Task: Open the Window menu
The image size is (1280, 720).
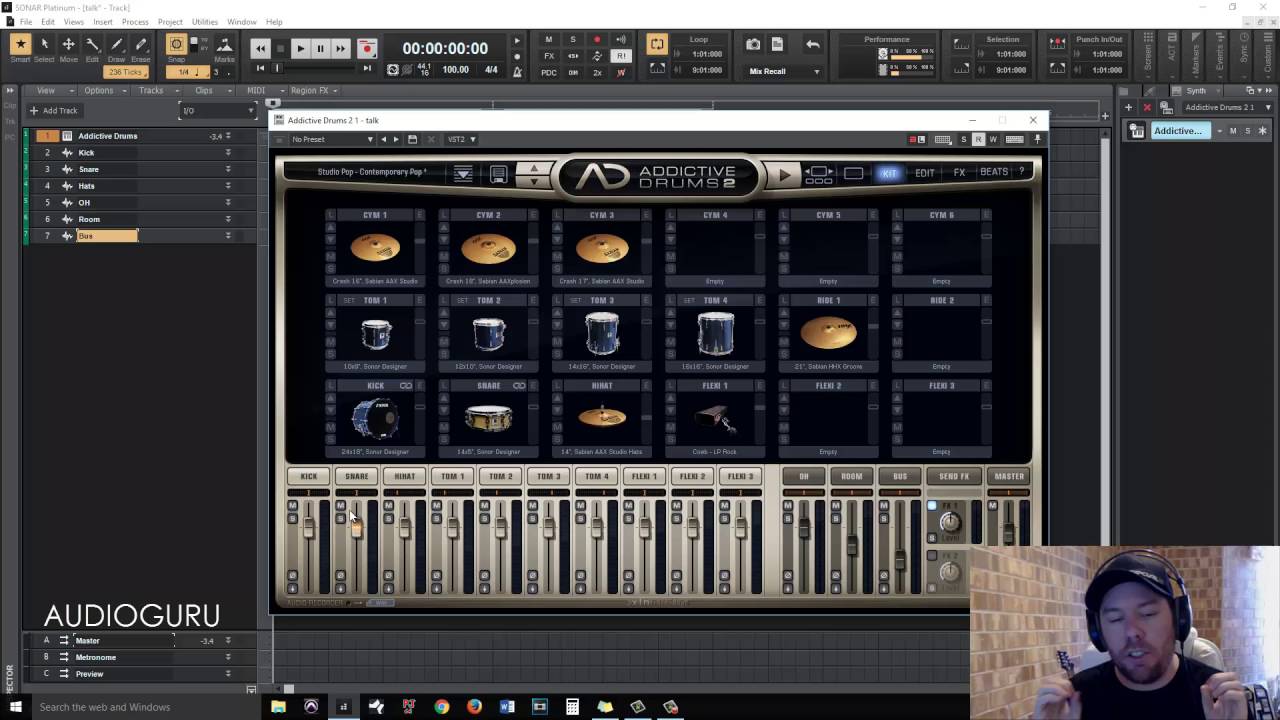Action: (x=241, y=21)
